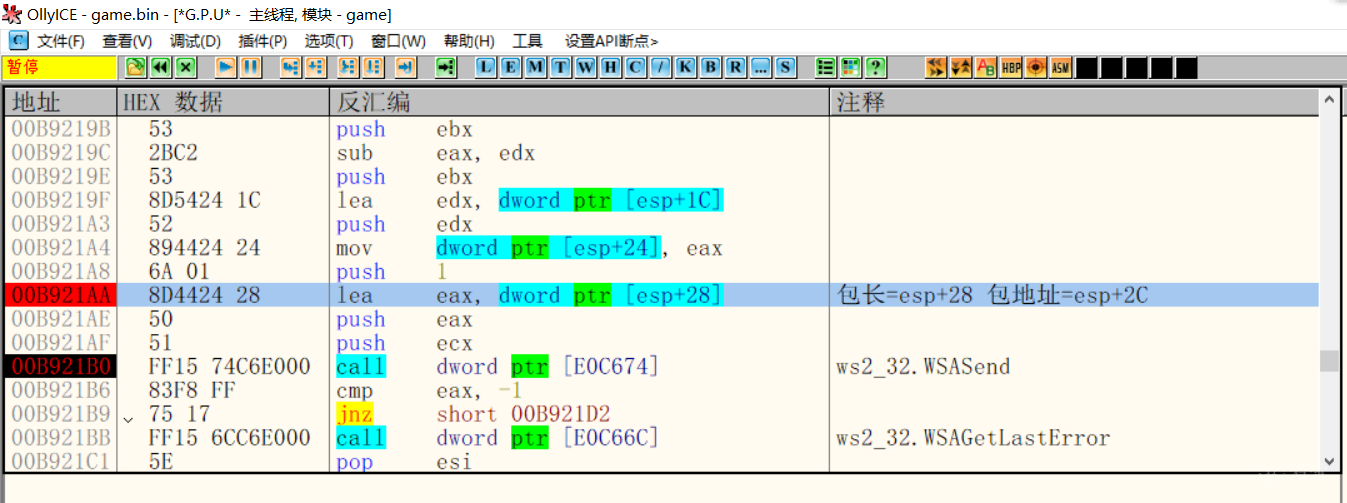Click the Step into toolbar icon
This screenshot has width=1347, height=503.
tap(290, 67)
